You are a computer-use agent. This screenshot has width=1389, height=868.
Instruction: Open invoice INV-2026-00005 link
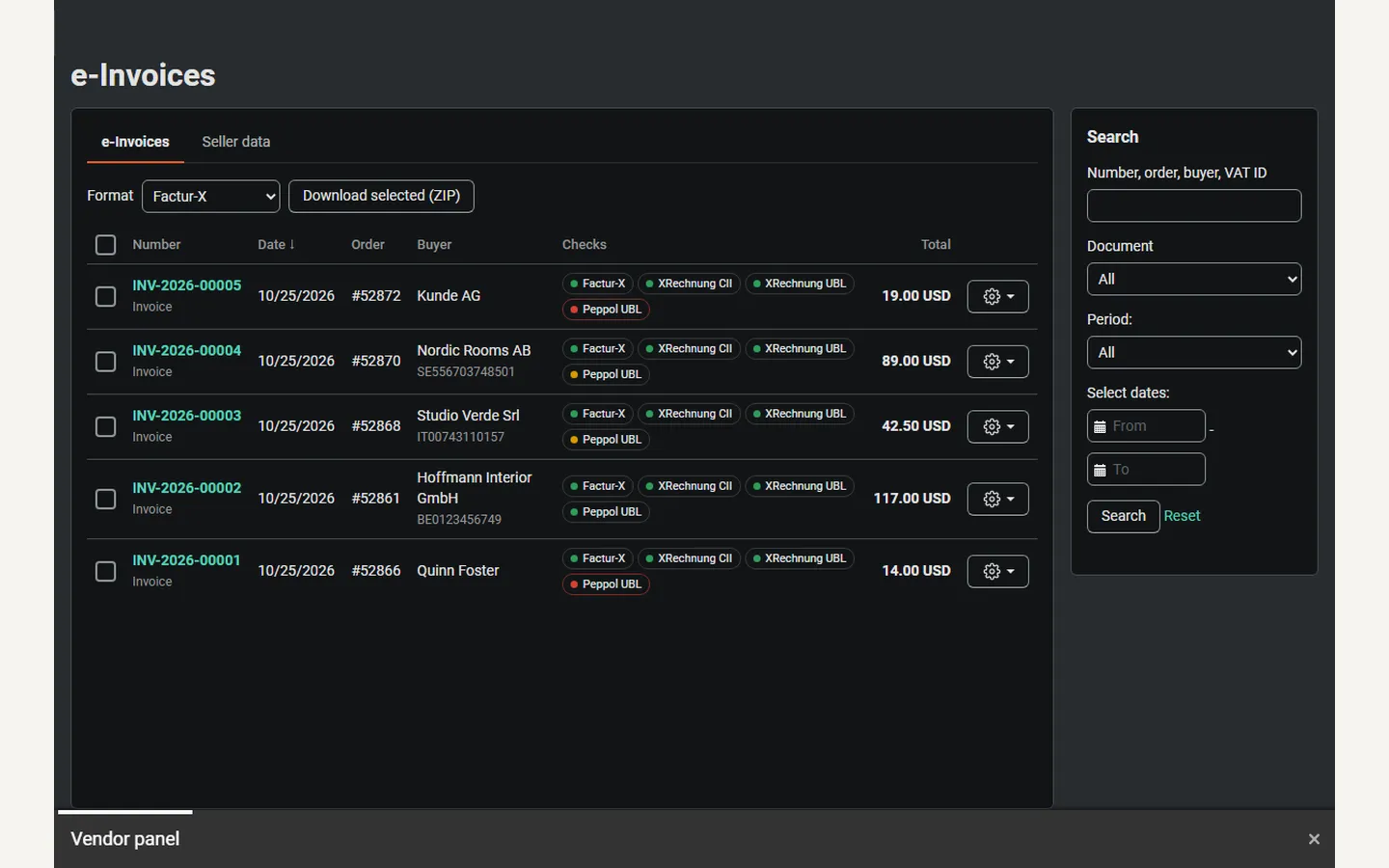(x=187, y=285)
